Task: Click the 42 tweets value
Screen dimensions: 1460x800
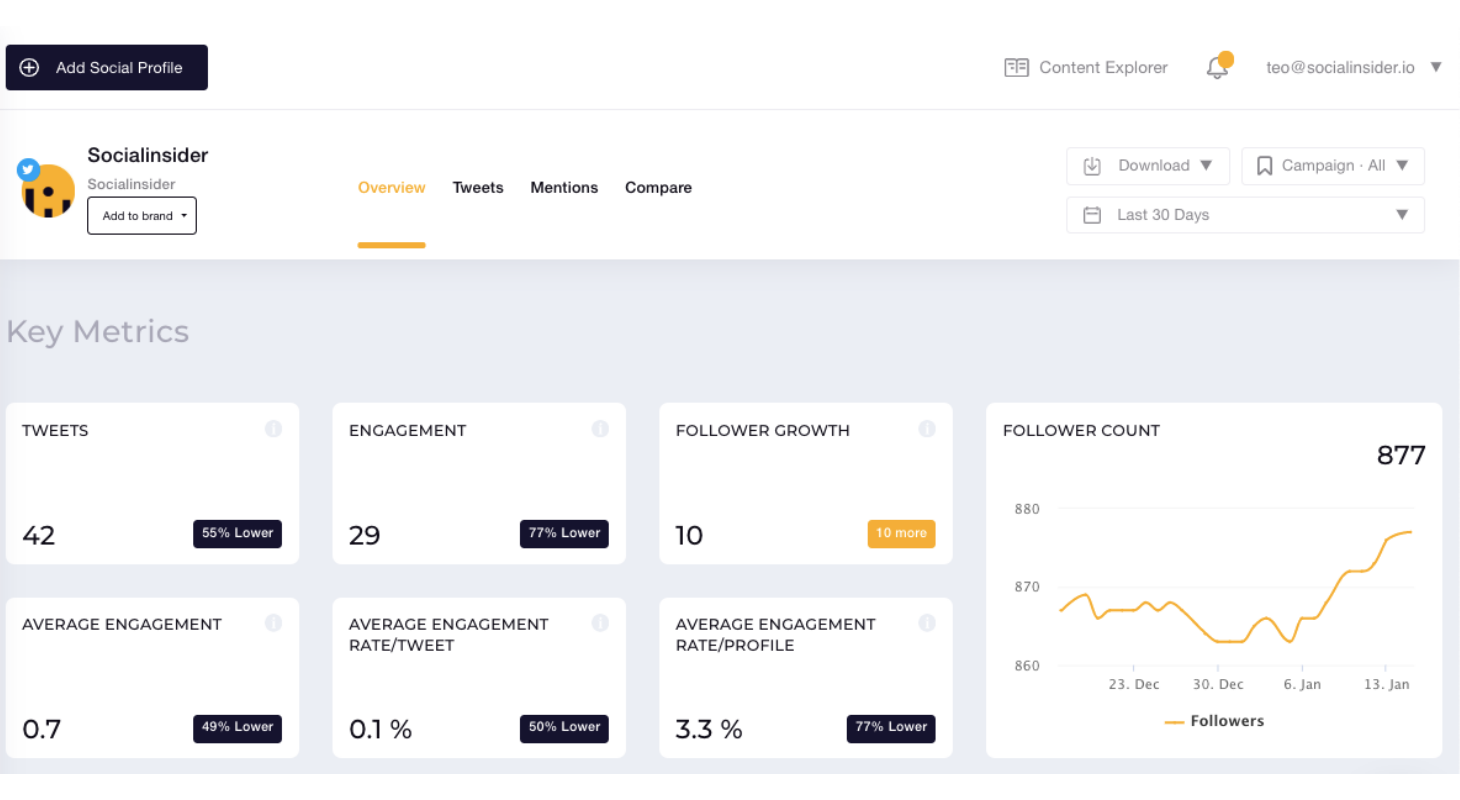Action: coord(39,536)
